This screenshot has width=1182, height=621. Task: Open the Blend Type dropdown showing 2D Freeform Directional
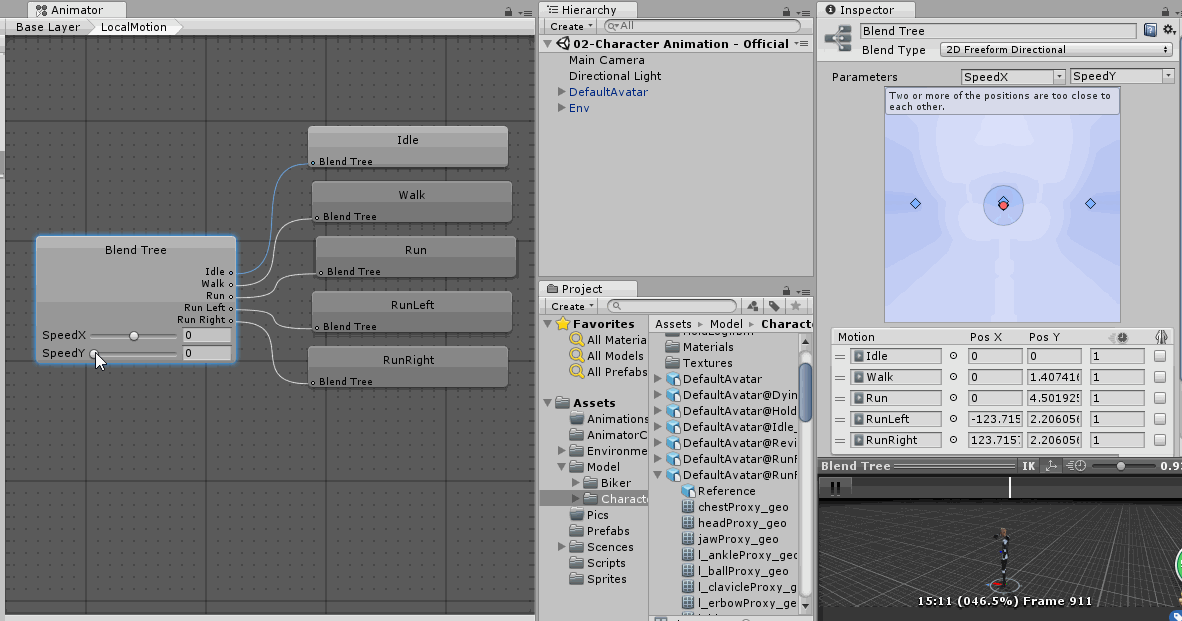[x=1055, y=49]
